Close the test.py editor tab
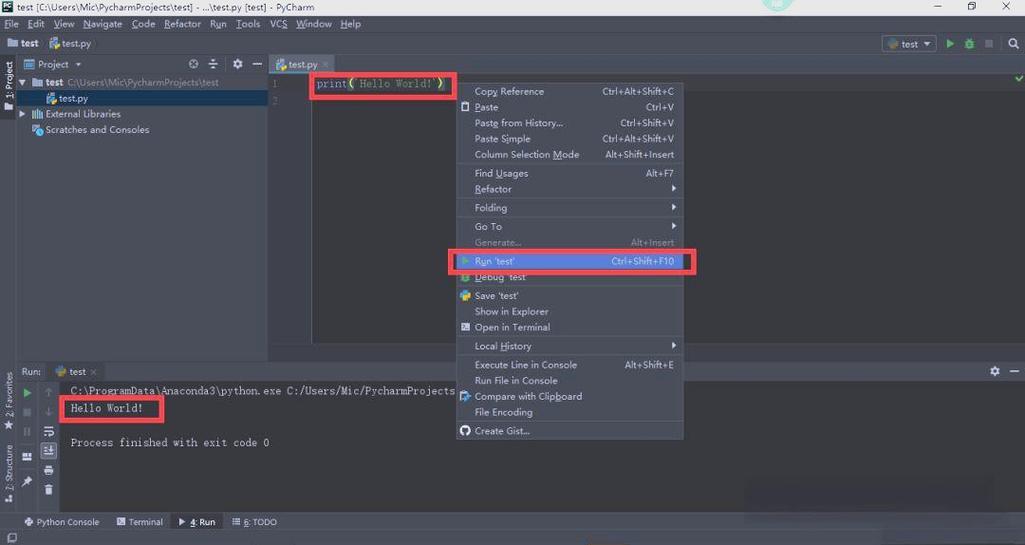This screenshot has width=1025, height=545. point(326,65)
